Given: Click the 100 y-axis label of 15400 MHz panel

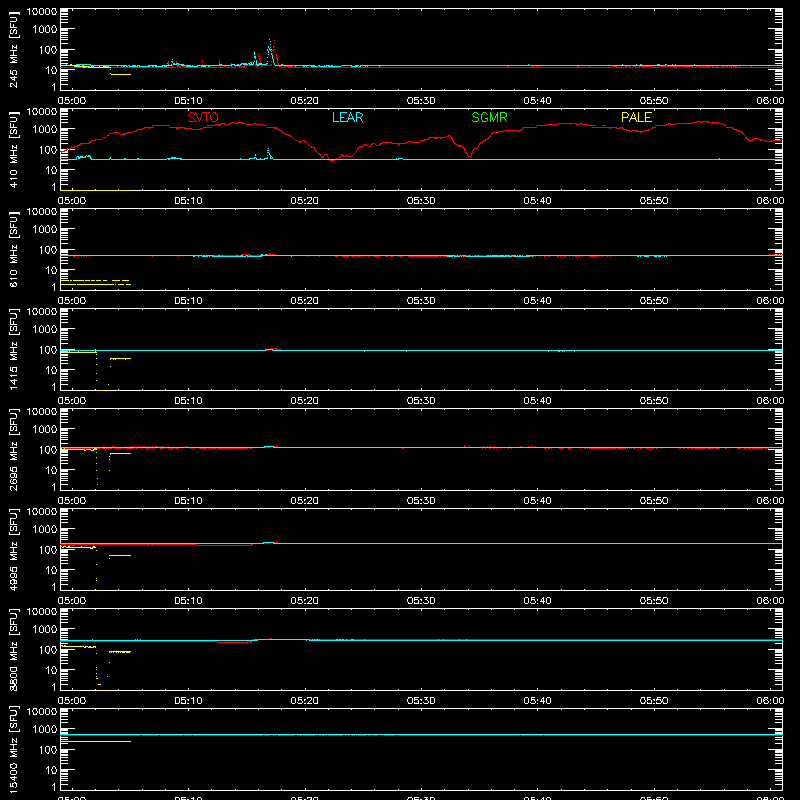Looking at the screenshot, I should point(47,750).
